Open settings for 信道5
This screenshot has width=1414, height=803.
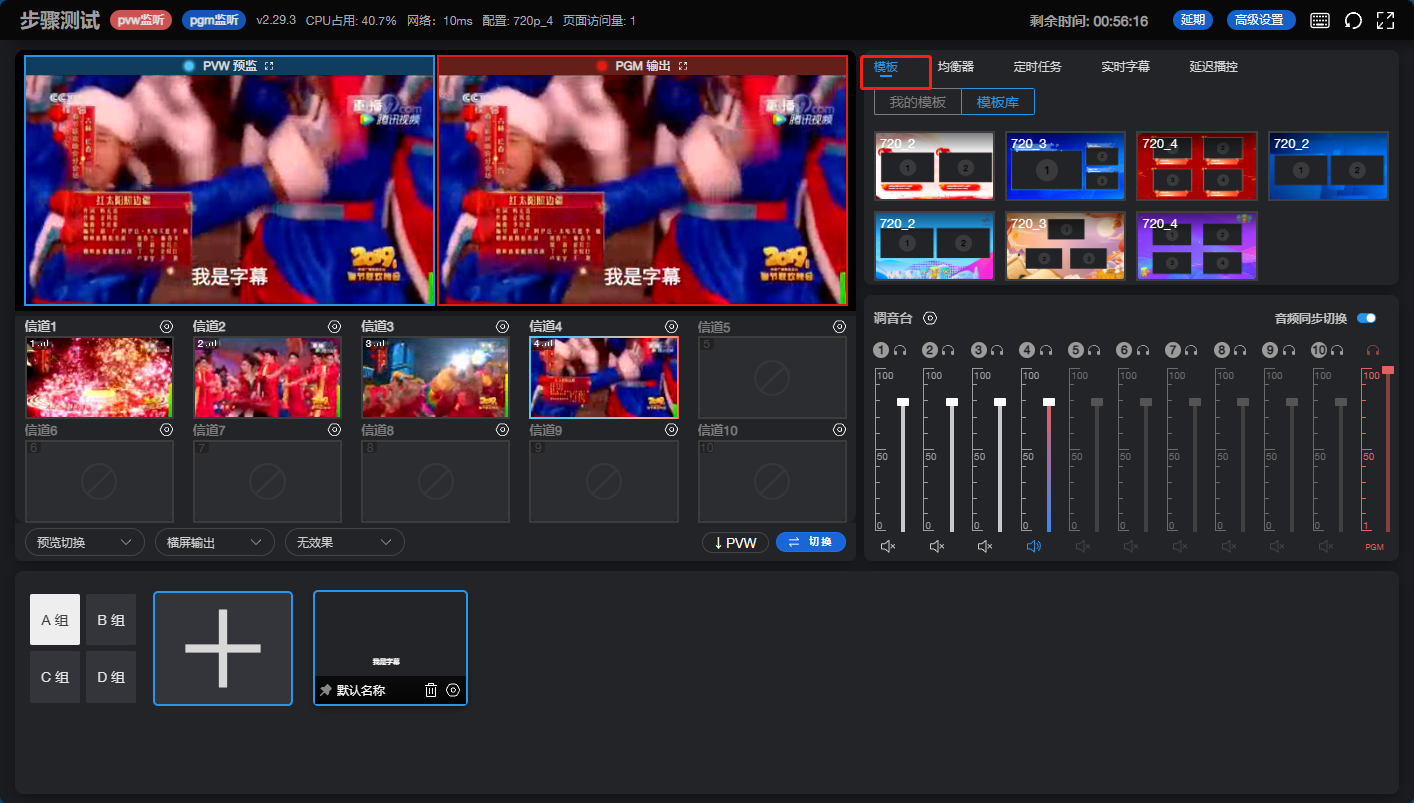839,326
